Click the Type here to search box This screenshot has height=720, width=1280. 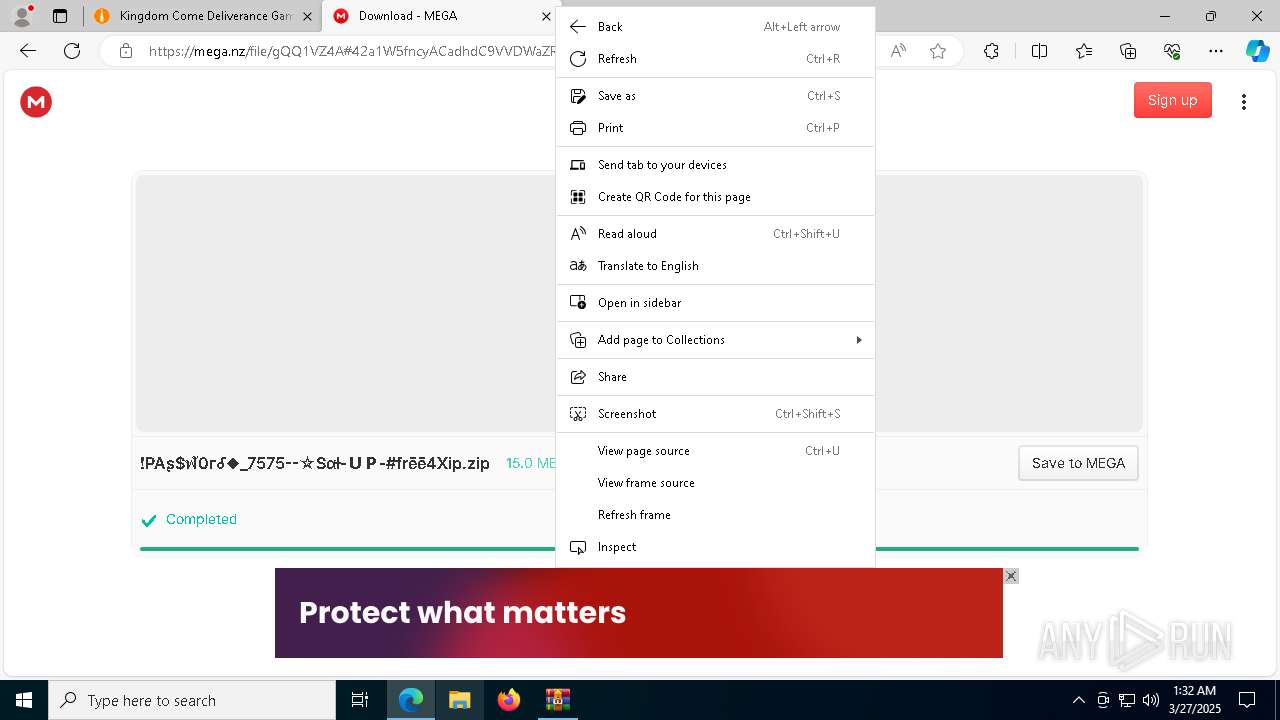tap(192, 700)
